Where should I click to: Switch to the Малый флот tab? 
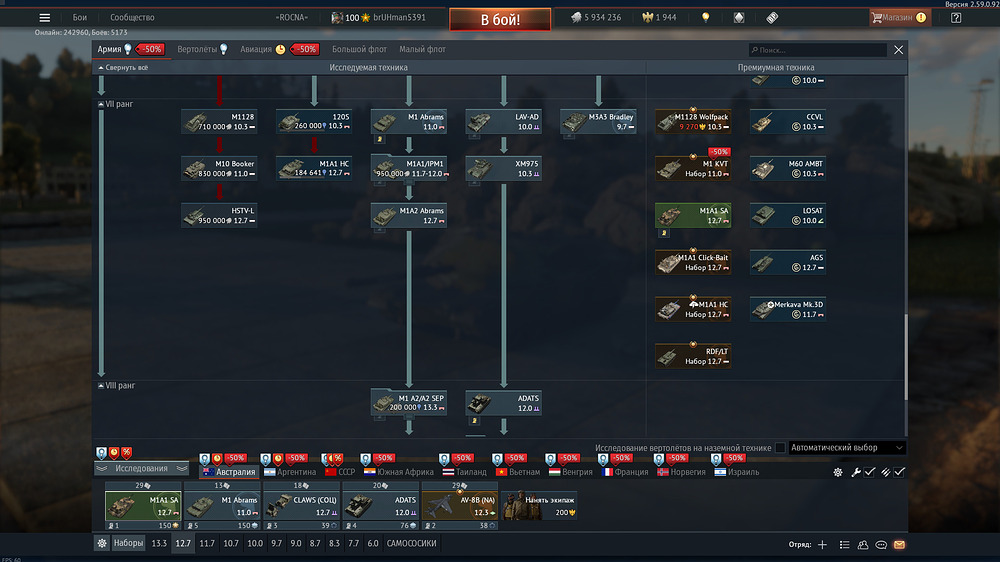pyautogui.click(x=422, y=49)
